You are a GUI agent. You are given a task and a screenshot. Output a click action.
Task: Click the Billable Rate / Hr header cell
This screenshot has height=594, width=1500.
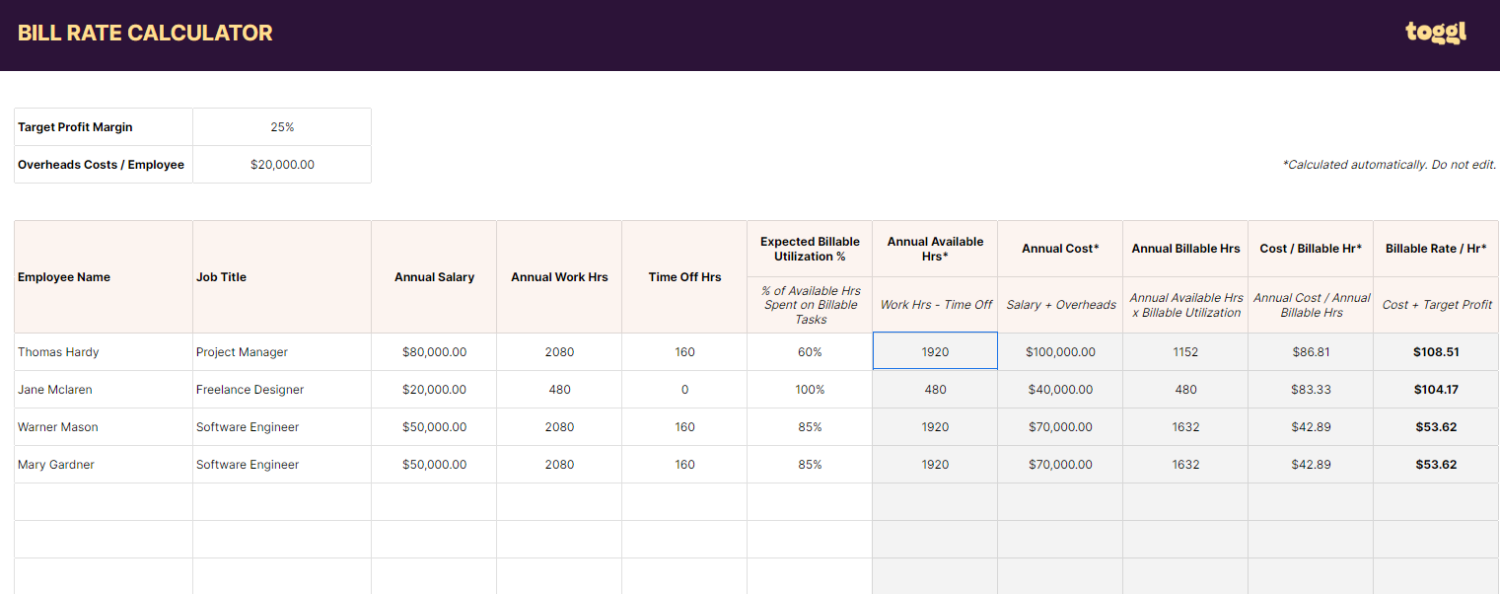tap(1435, 248)
